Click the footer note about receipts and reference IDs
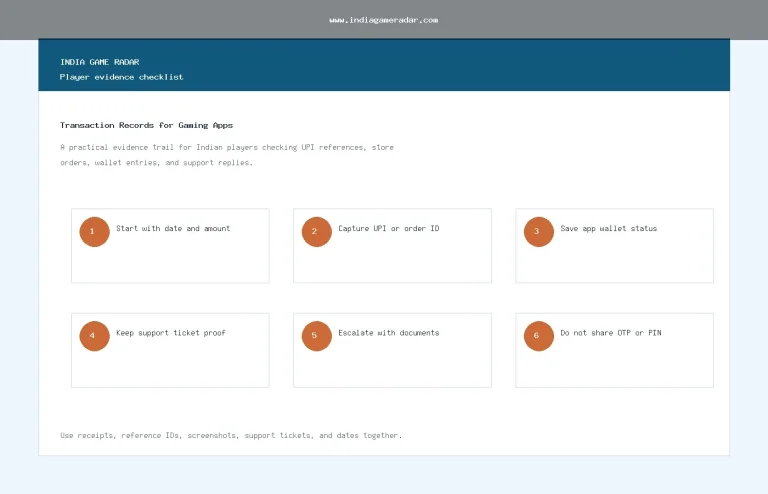 click(231, 435)
